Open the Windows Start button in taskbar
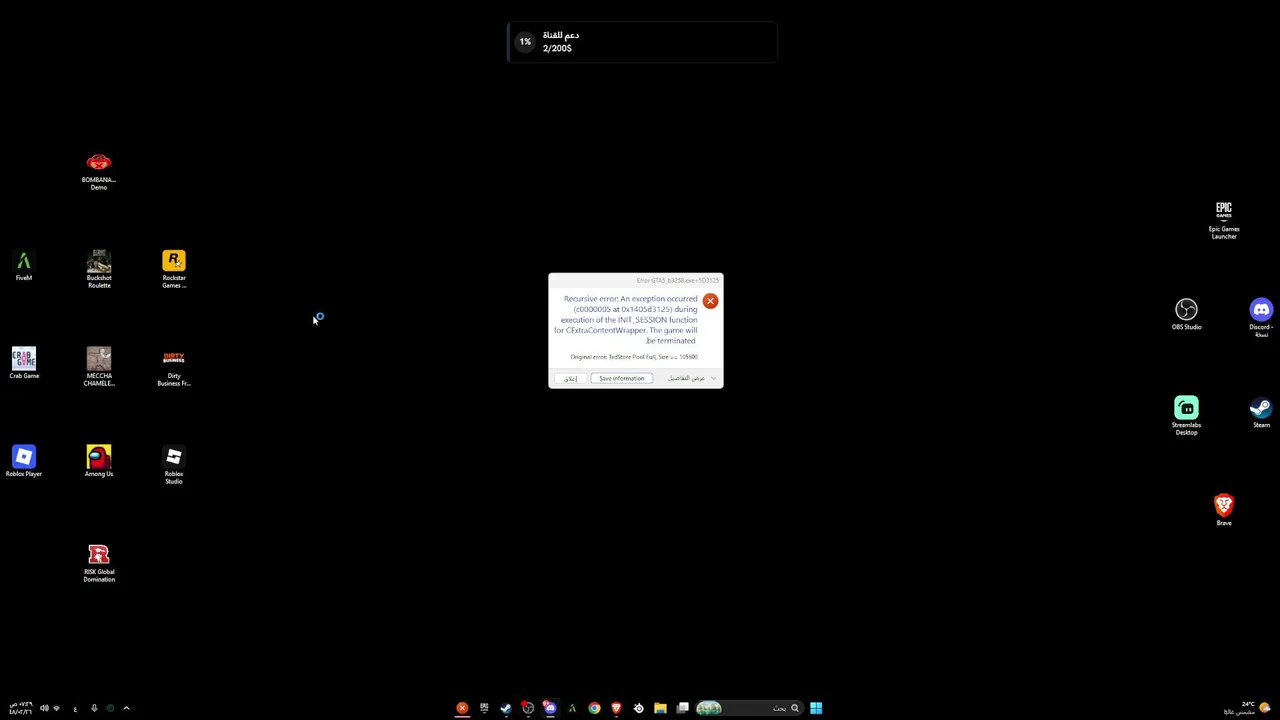Image resolution: width=1280 pixels, height=720 pixels. point(816,708)
